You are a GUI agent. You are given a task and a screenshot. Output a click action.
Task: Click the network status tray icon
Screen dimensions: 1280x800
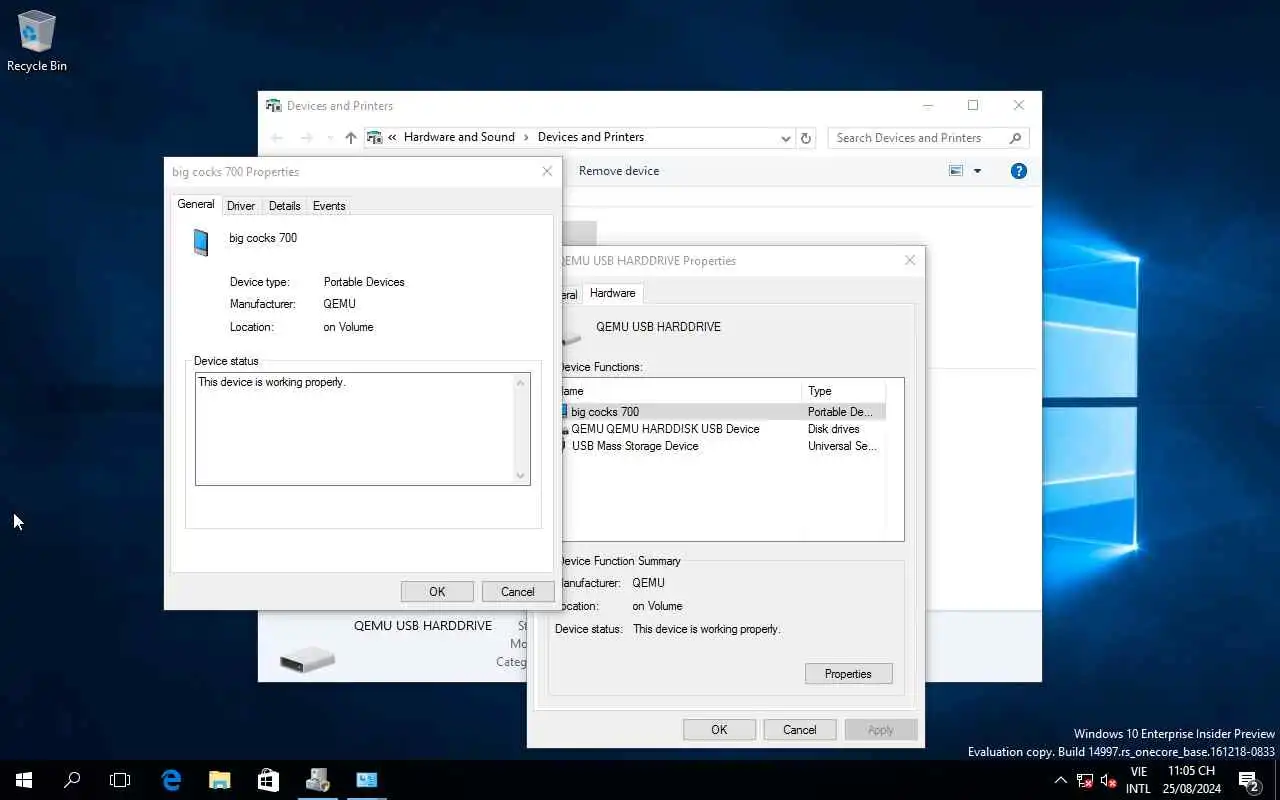click(1085, 780)
